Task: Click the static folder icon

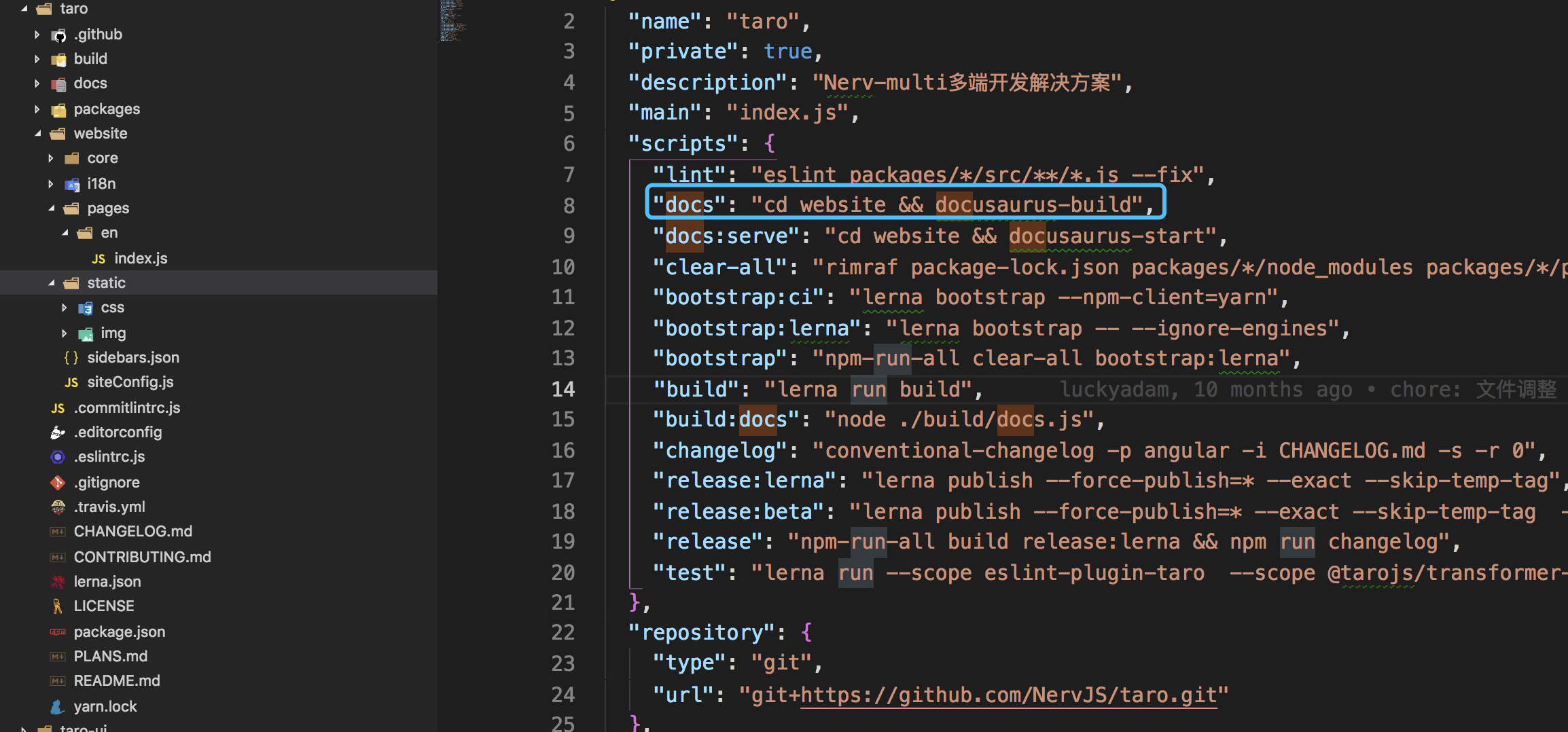Action: (72, 283)
